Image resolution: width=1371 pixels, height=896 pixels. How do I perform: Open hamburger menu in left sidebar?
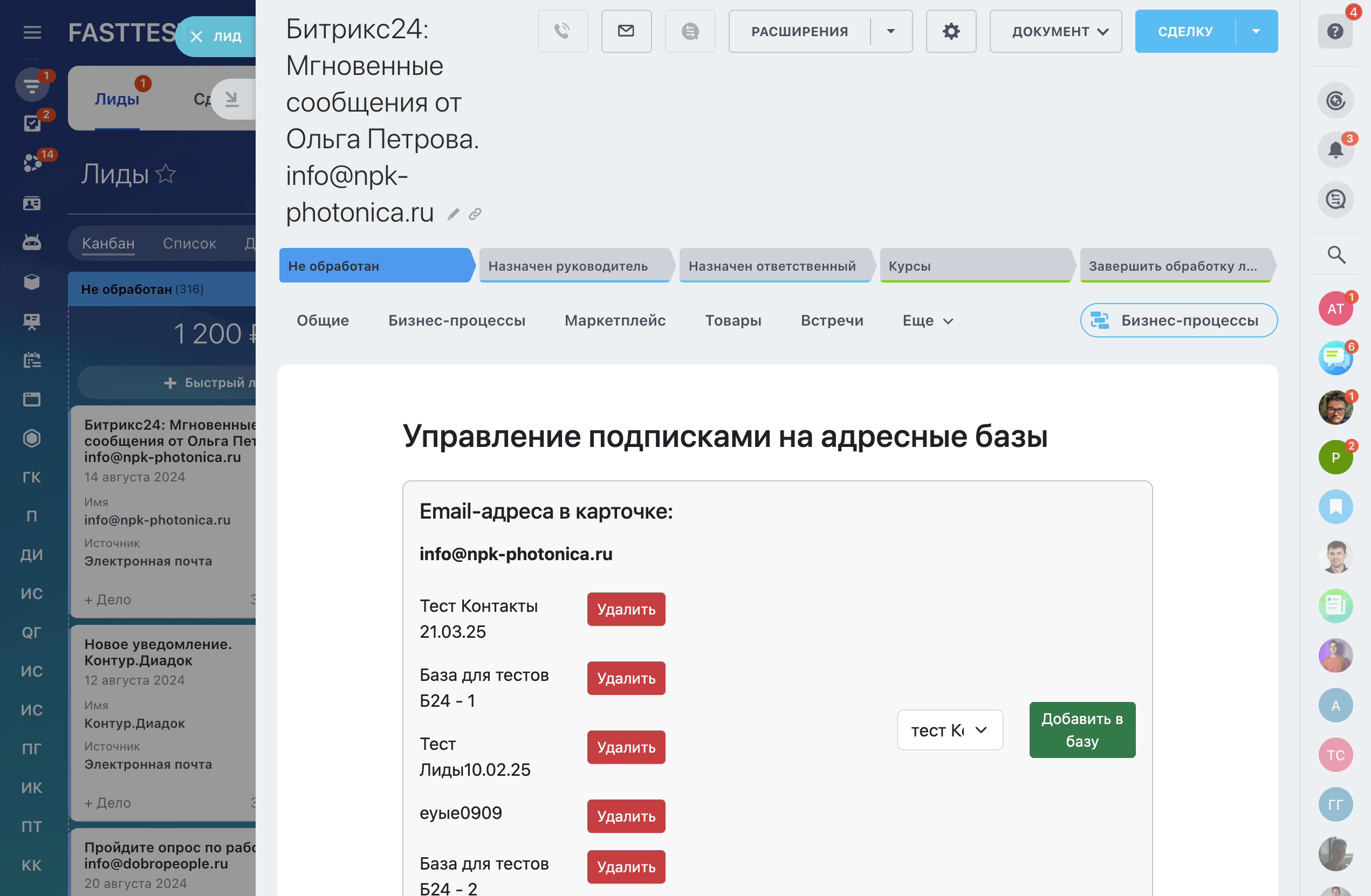click(x=32, y=32)
